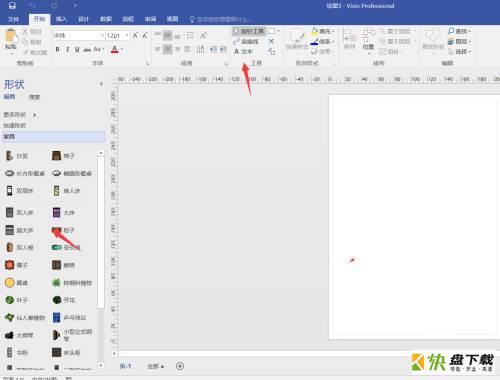Image resolution: width=500 pixels, height=380 pixels.
Task: Open the Line 线条 dropdown
Action: click(x=323, y=41)
